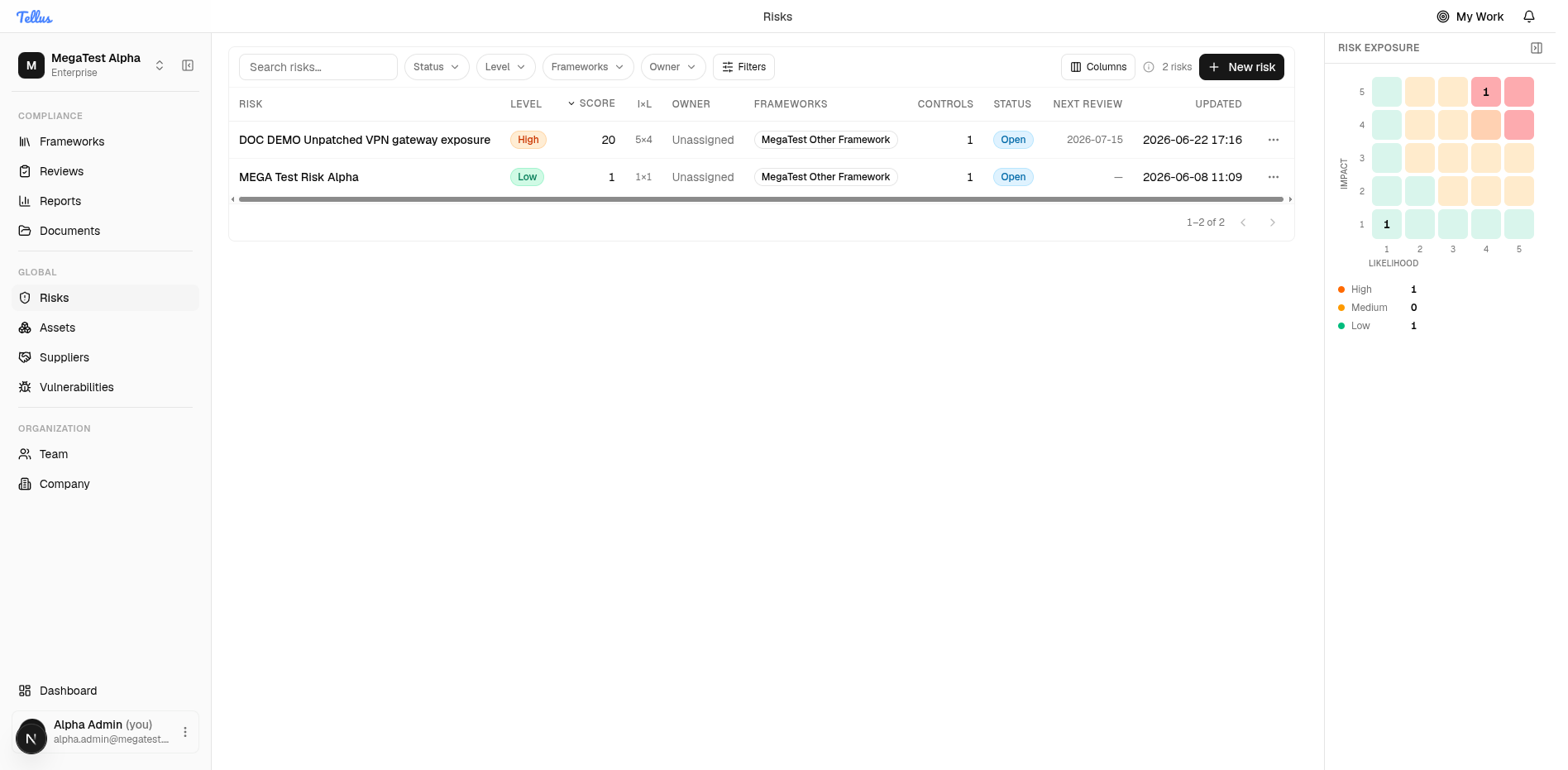Click the Open status for MEGA Test Risk Alpha
The image size is (1568, 770).
coord(1013,177)
